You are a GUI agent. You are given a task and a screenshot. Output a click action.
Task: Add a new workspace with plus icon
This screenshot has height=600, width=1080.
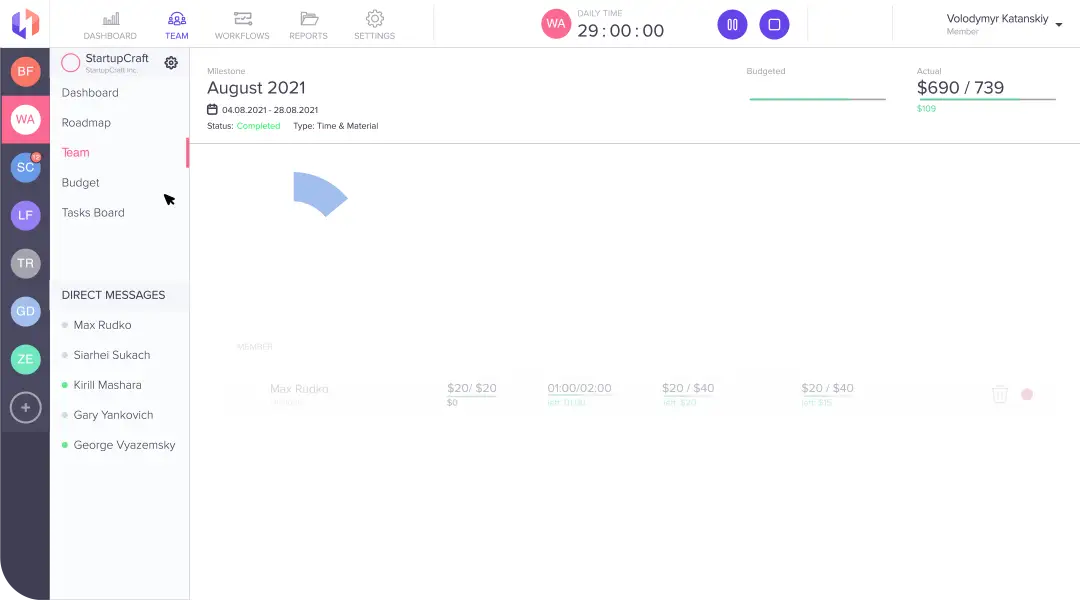pyautogui.click(x=25, y=407)
